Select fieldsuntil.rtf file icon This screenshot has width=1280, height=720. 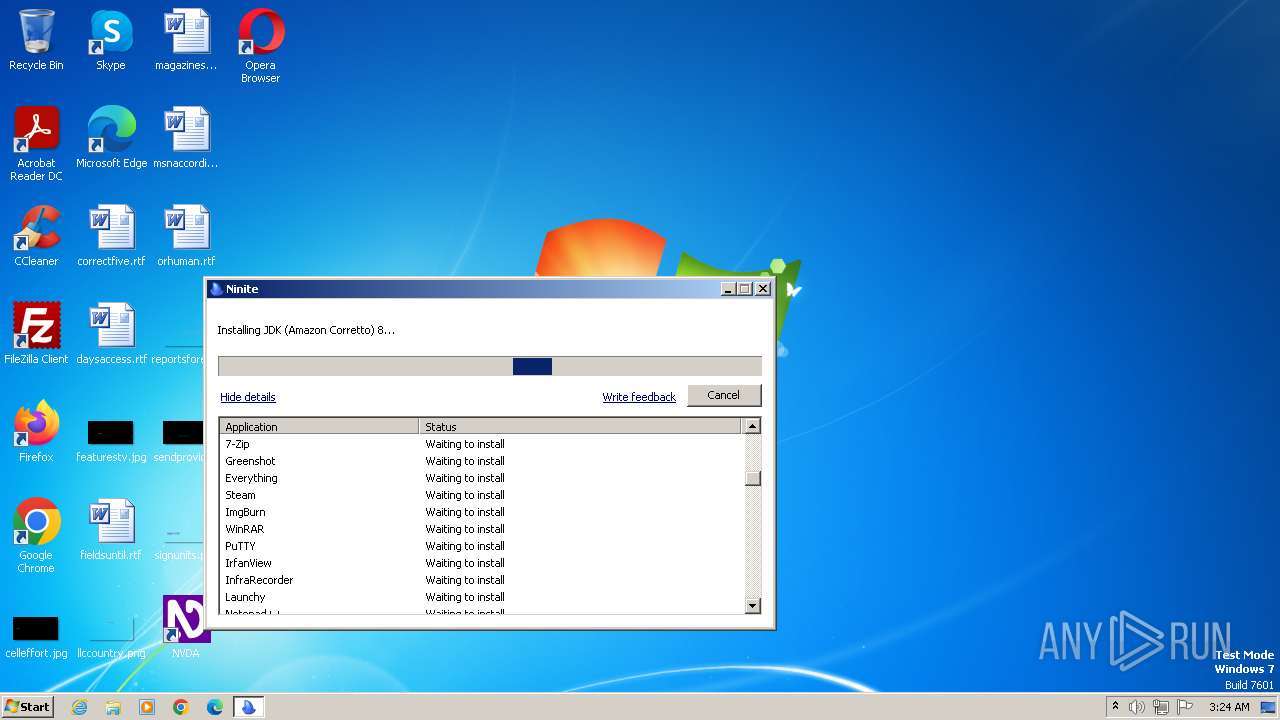pyautogui.click(x=111, y=530)
